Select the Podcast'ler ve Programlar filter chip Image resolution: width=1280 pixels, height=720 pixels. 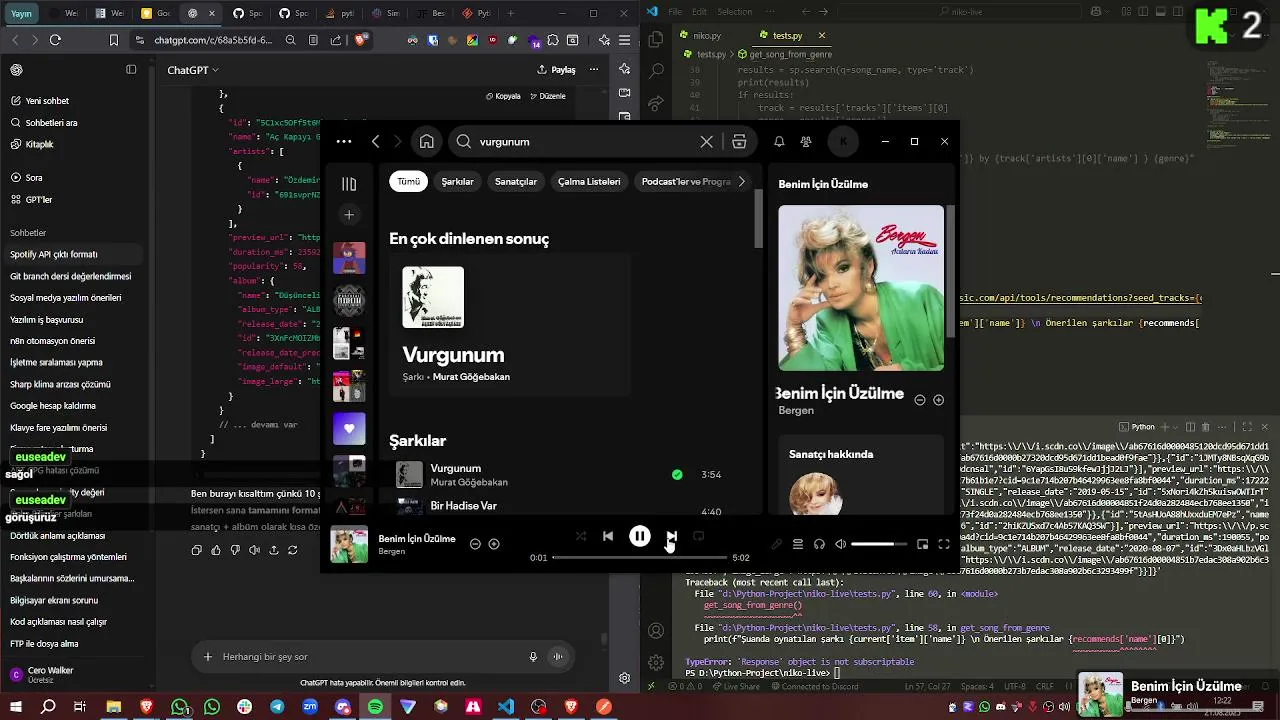[x=685, y=181]
